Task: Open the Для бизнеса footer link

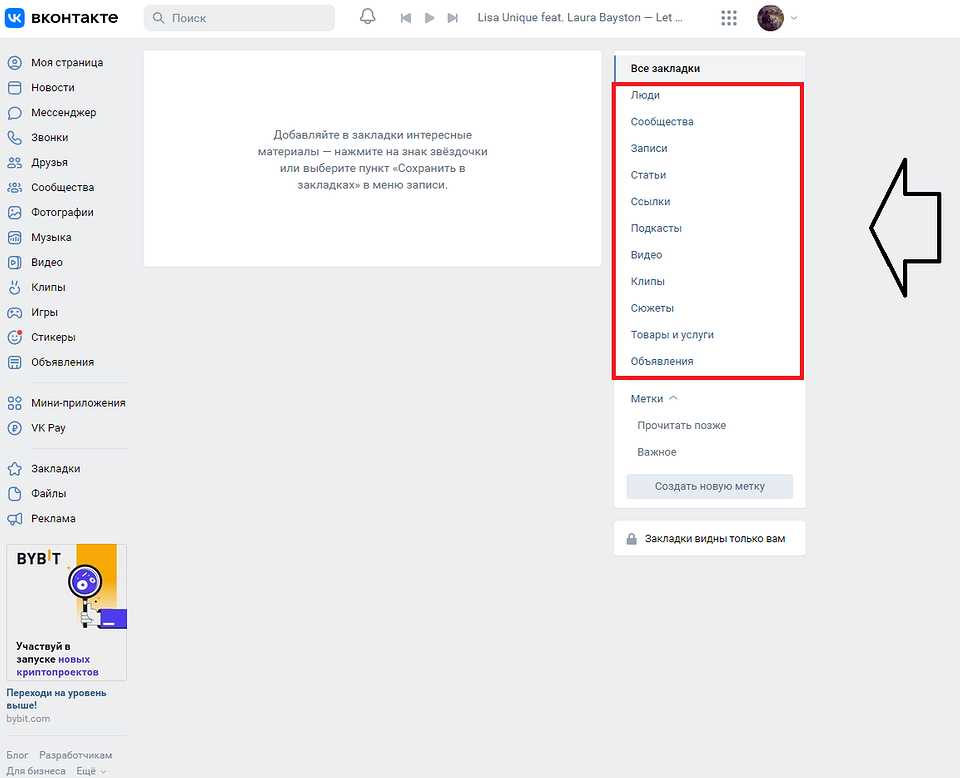Action: pos(36,771)
